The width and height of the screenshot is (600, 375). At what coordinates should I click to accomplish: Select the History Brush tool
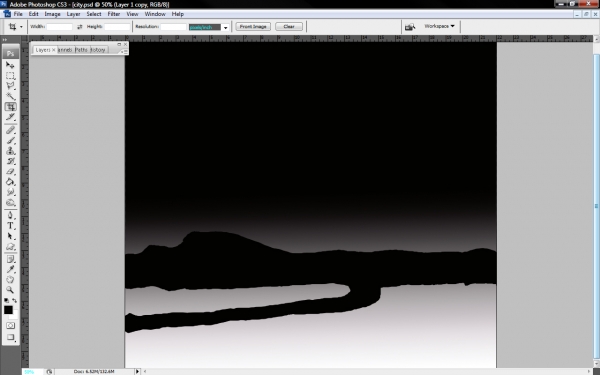tap(10, 161)
